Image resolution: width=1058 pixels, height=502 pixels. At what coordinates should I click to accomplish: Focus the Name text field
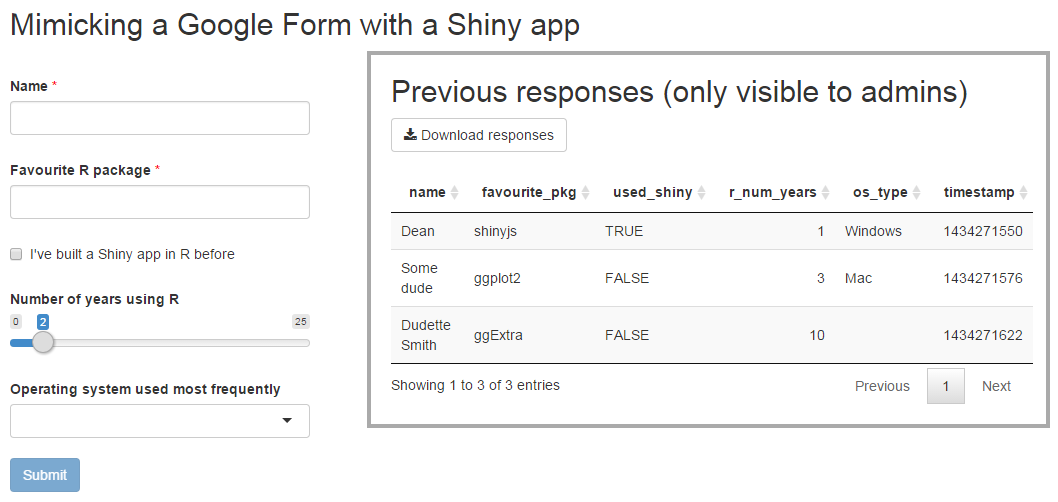coord(160,118)
